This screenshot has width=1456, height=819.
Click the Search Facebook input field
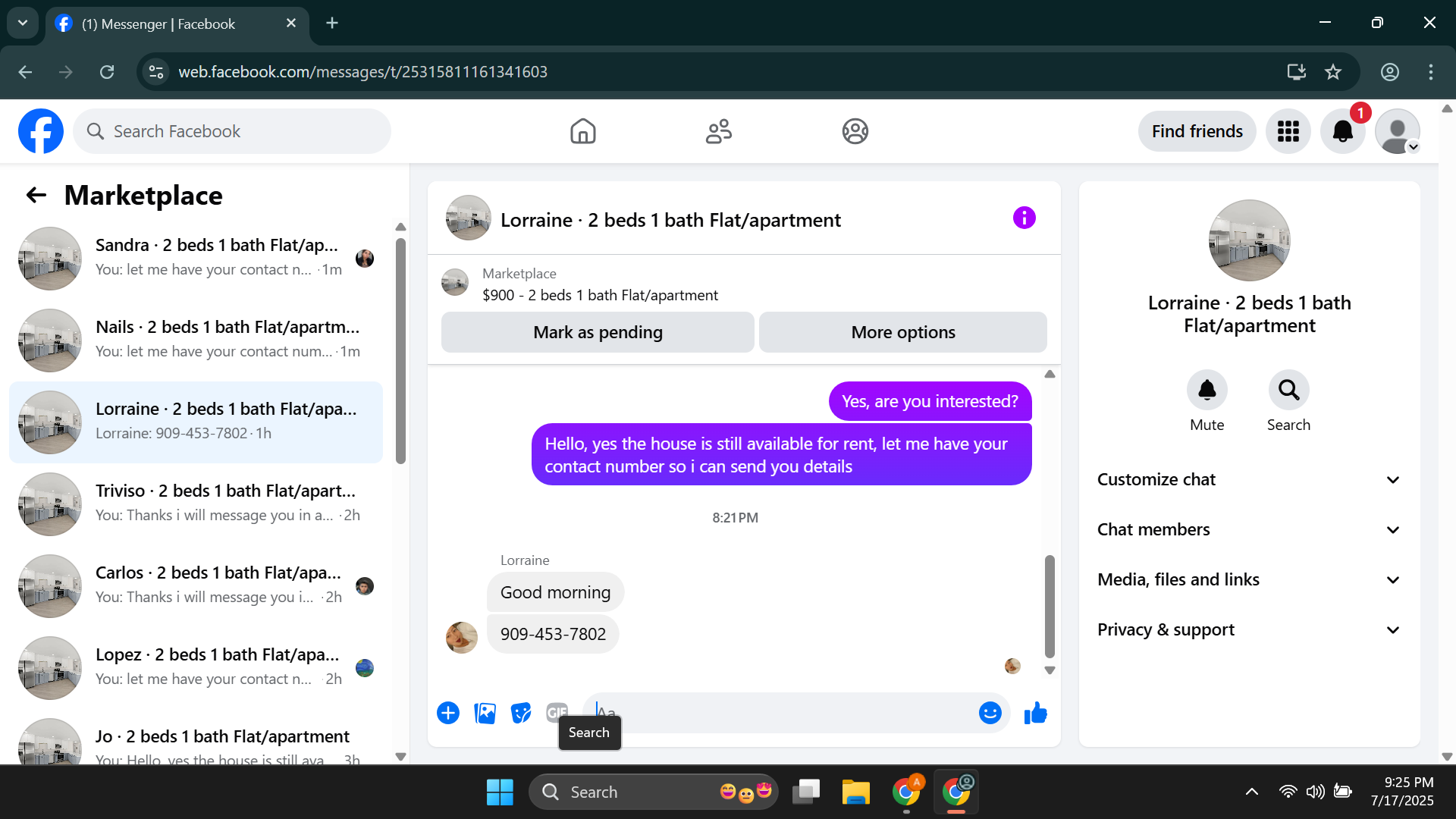click(x=232, y=131)
